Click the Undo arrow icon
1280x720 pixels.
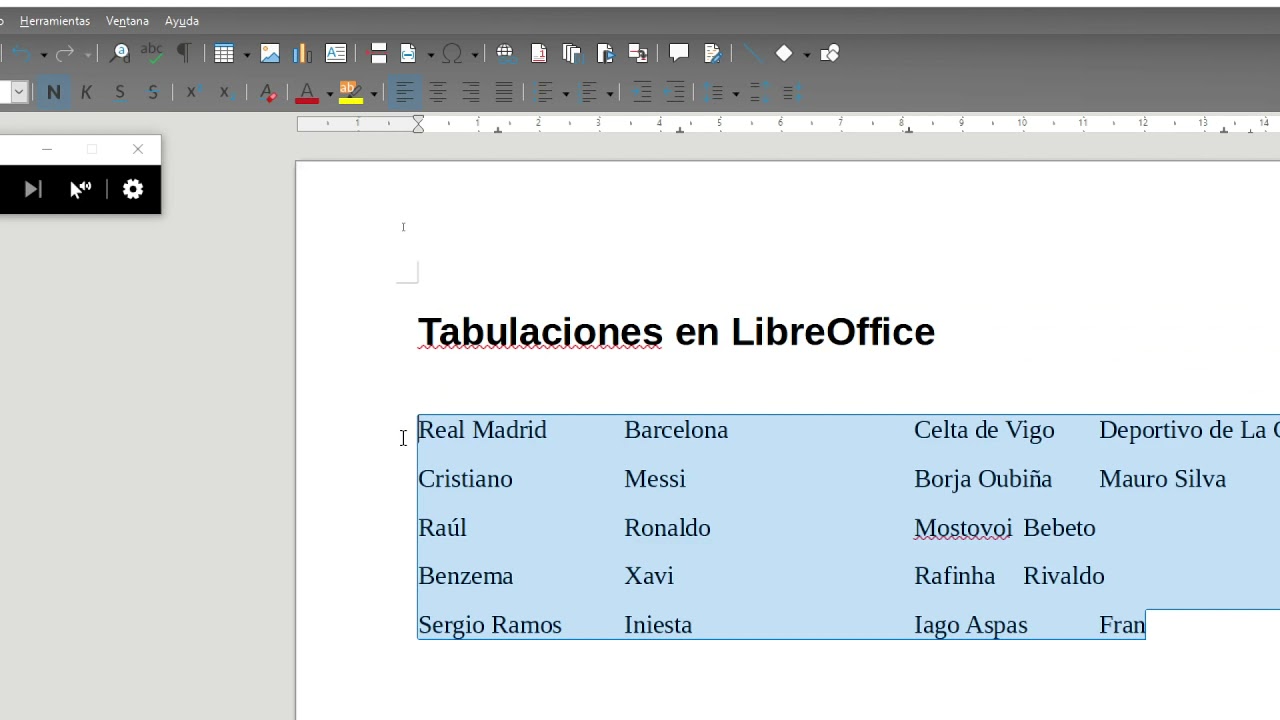(22, 54)
